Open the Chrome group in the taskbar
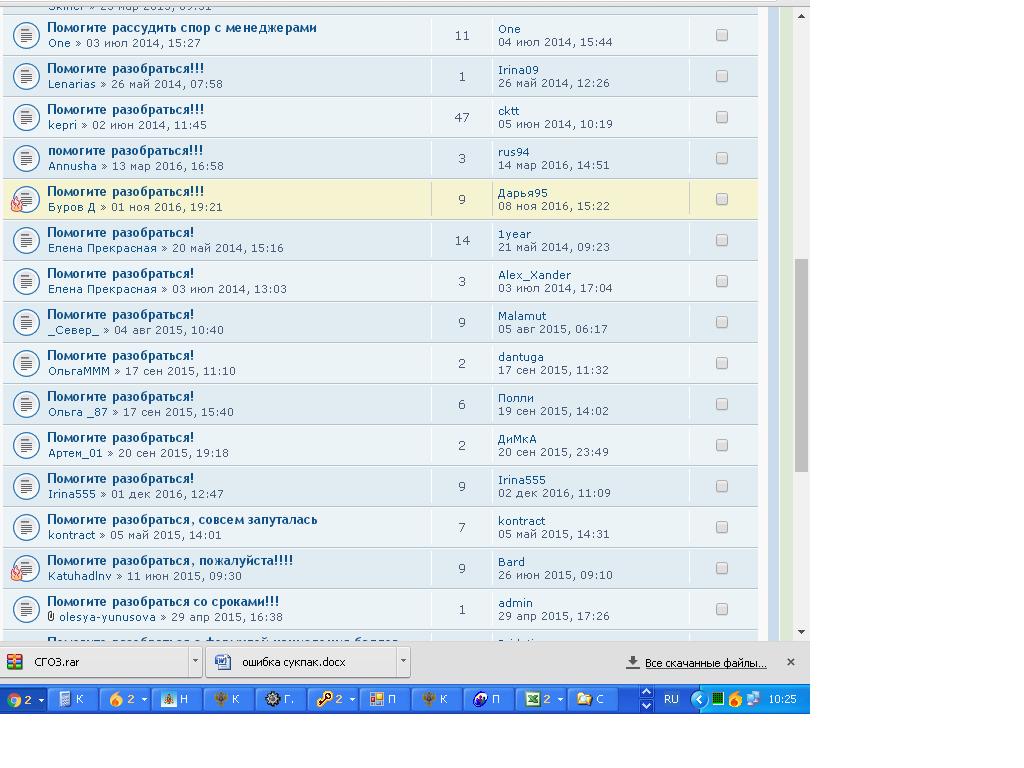 pos(25,699)
